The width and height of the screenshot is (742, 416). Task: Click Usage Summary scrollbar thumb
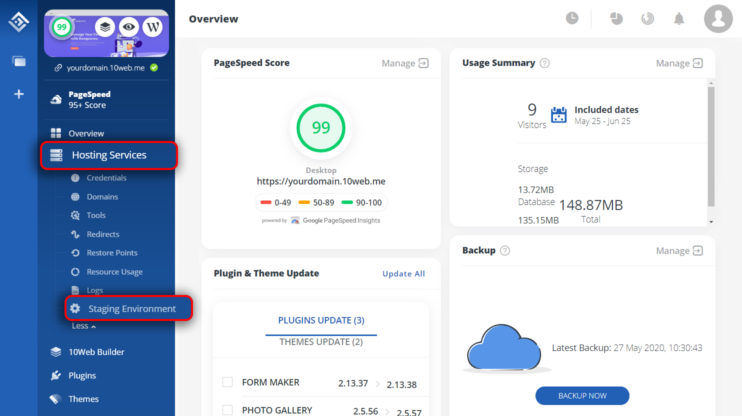tap(711, 147)
